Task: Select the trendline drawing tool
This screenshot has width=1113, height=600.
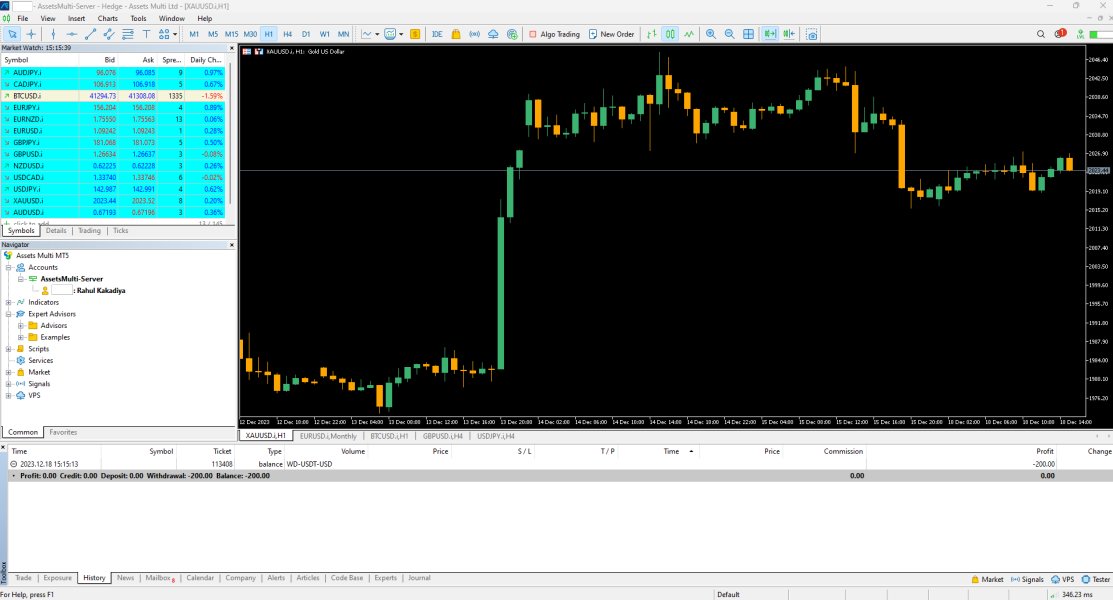Action: pos(90,34)
